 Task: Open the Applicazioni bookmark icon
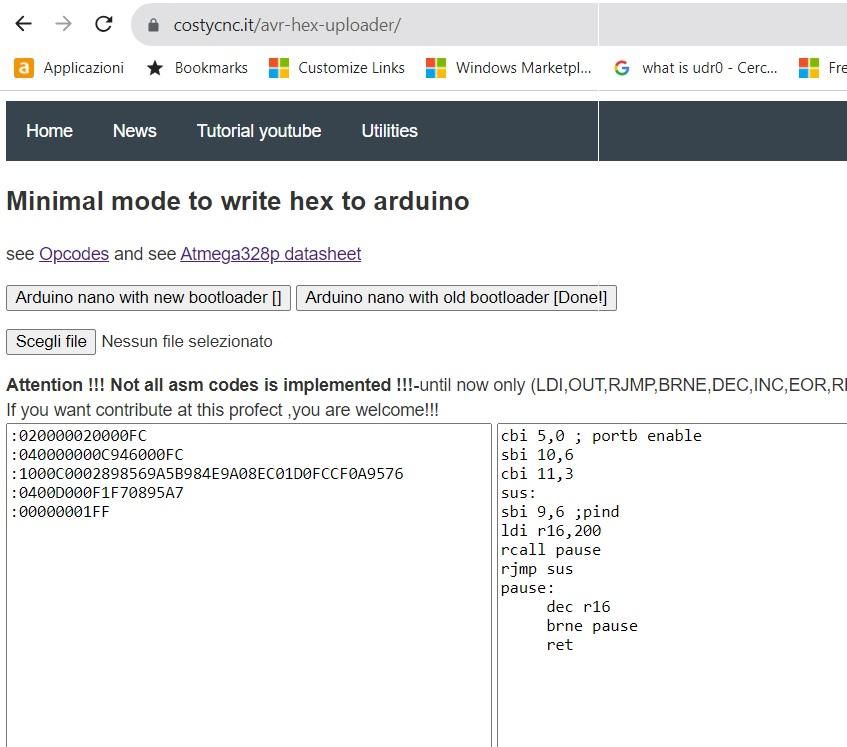point(24,68)
